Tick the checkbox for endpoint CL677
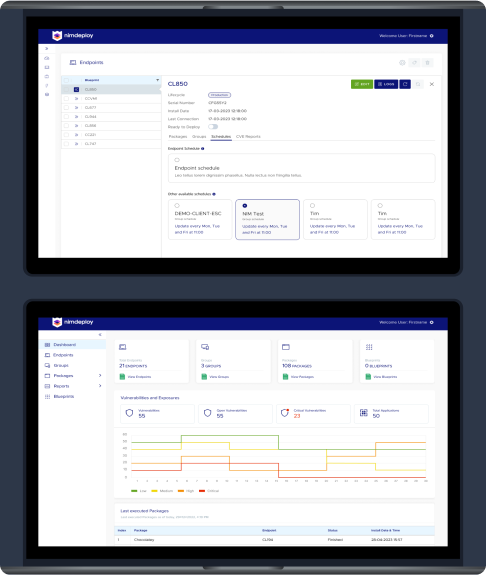This screenshot has width=486, height=575. [x=66, y=108]
